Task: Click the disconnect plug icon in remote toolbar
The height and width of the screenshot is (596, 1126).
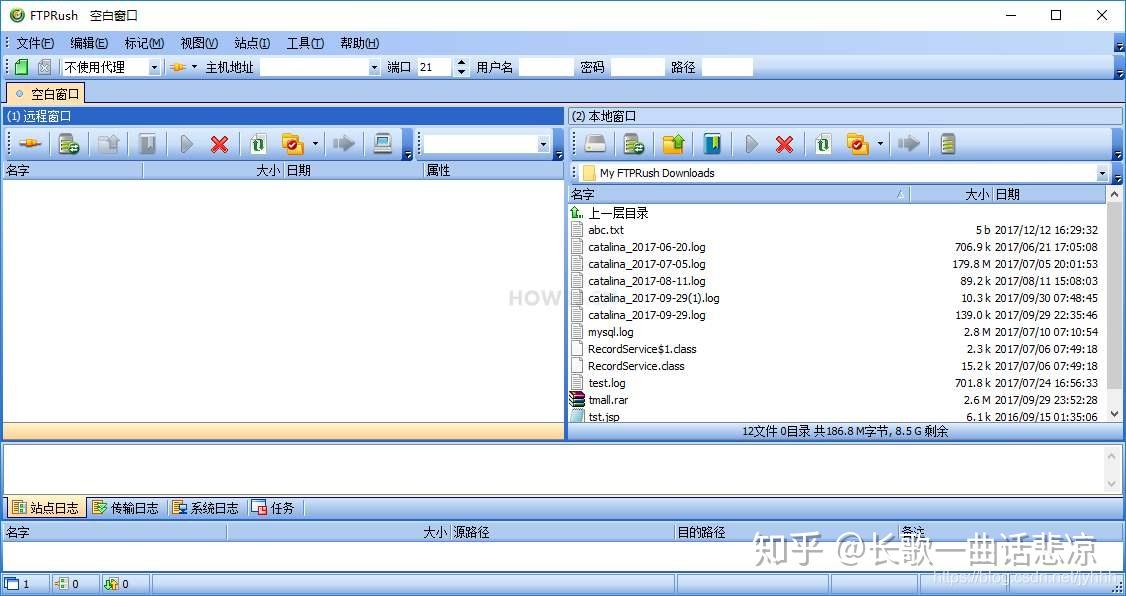Action: click(28, 143)
